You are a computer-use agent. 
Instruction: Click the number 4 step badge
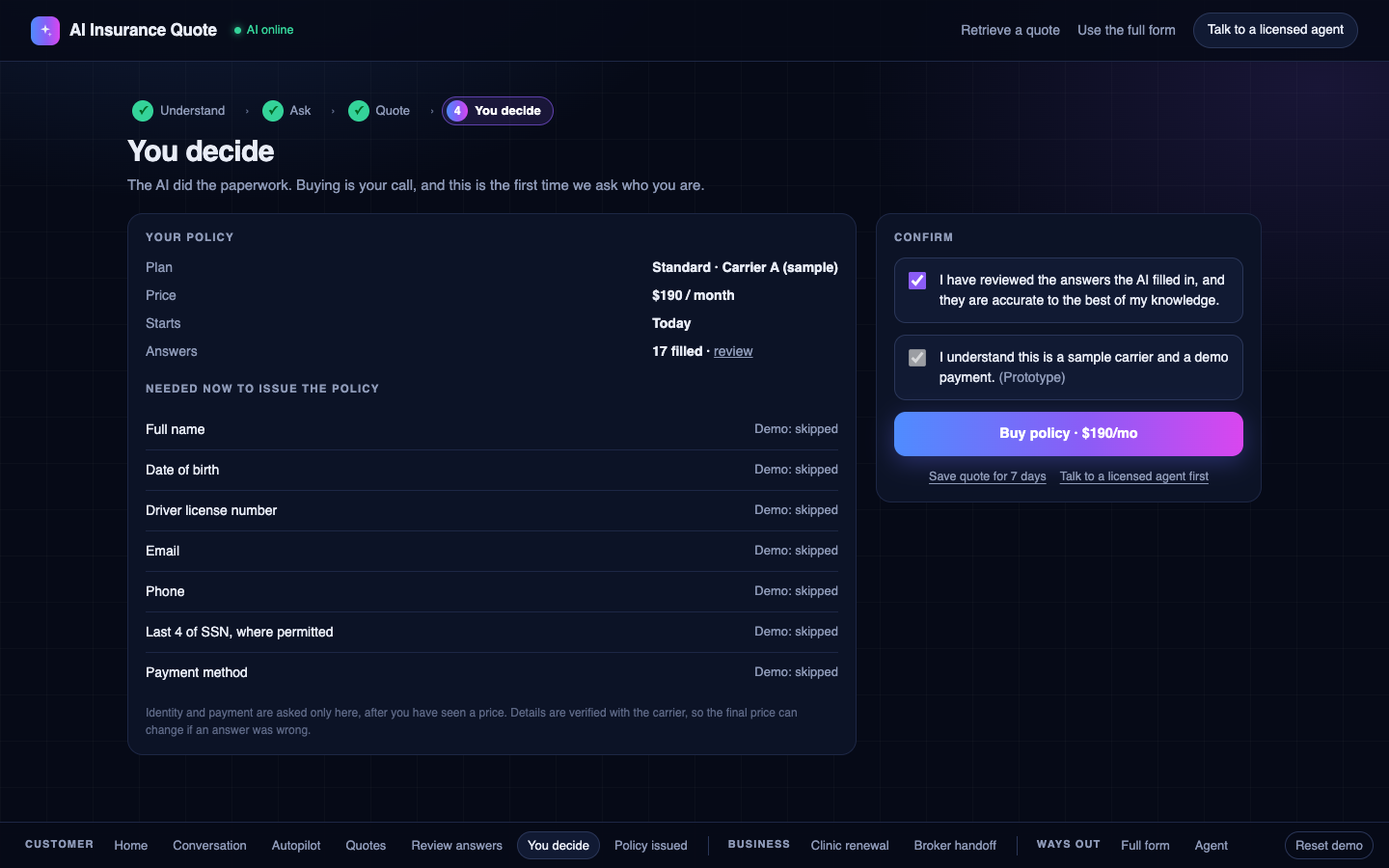point(457,111)
